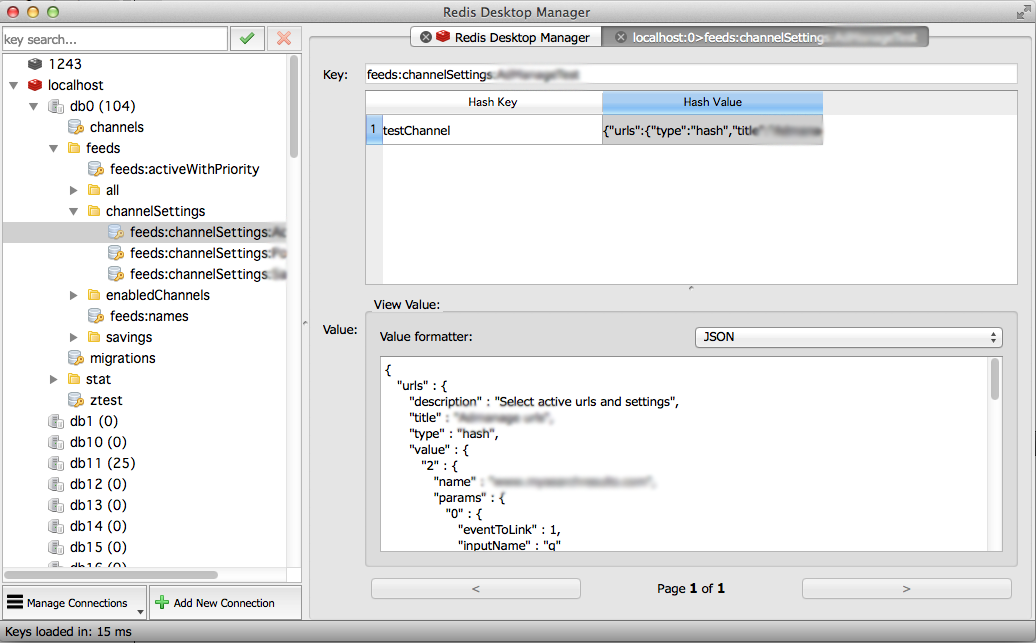This screenshot has width=1036, height=643.
Task: Collapse the channelSettings folder
Action: (x=74, y=211)
